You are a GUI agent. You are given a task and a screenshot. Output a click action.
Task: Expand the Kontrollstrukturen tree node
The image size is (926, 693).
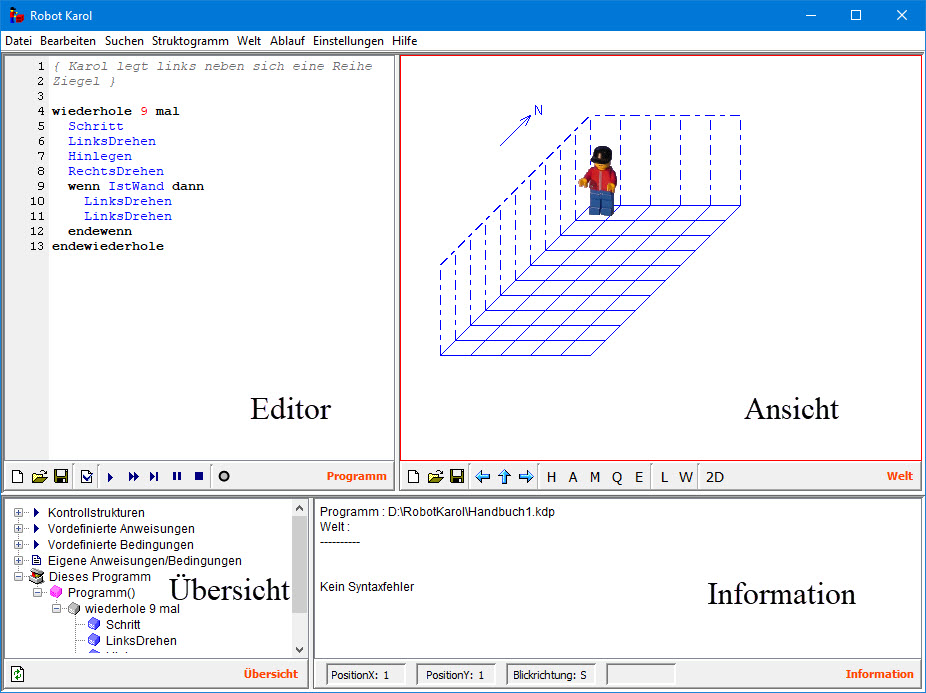click(x=19, y=513)
